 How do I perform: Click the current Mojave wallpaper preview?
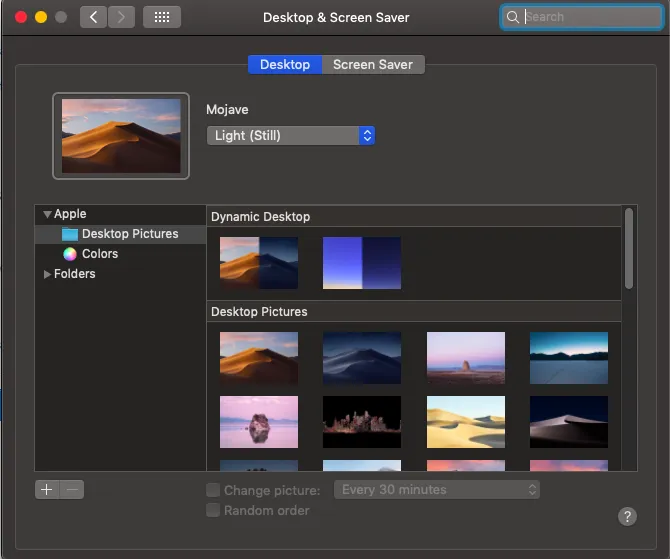click(x=121, y=136)
